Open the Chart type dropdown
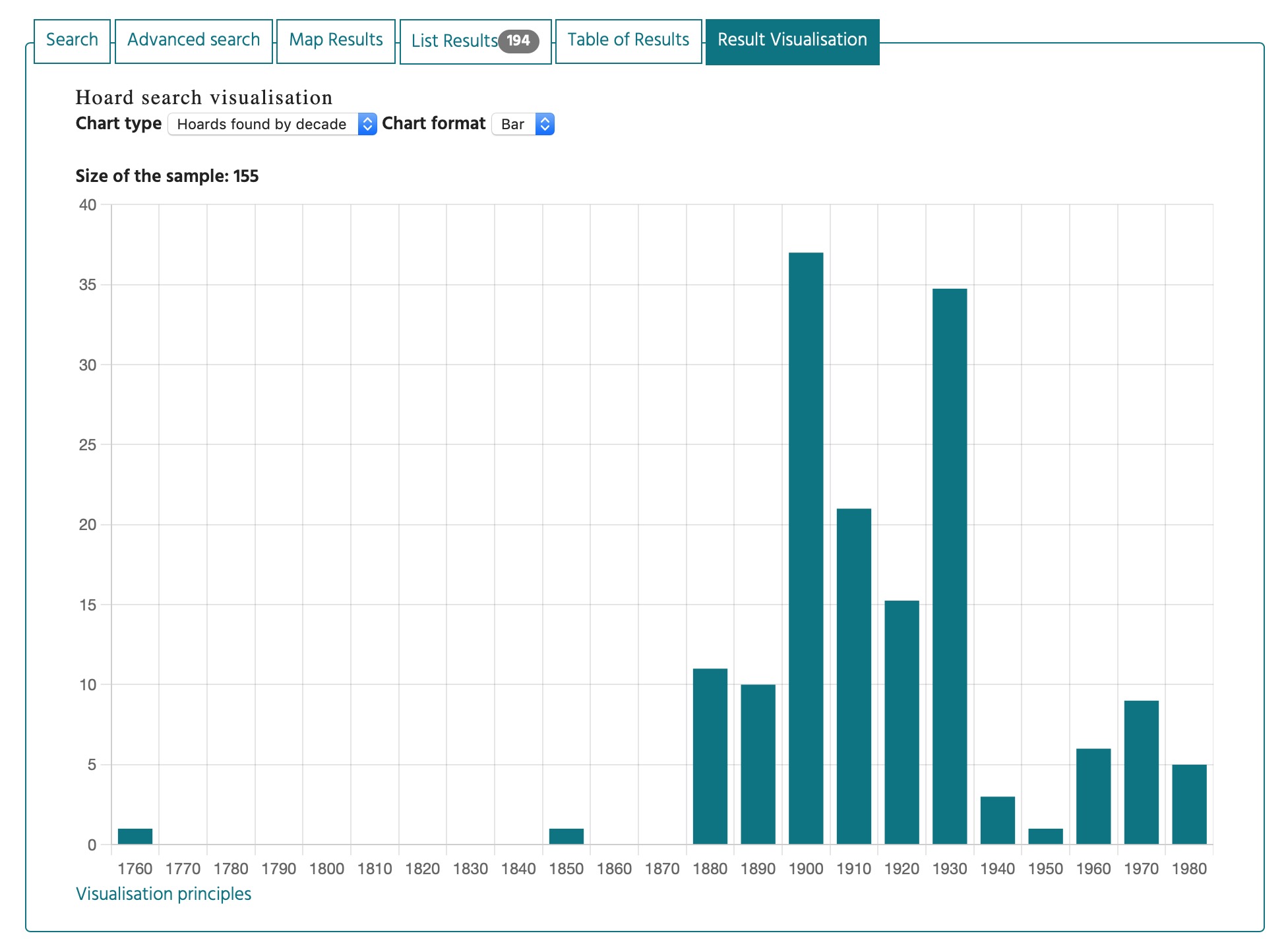Viewport: 1286px width, 952px height. (x=264, y=124)
